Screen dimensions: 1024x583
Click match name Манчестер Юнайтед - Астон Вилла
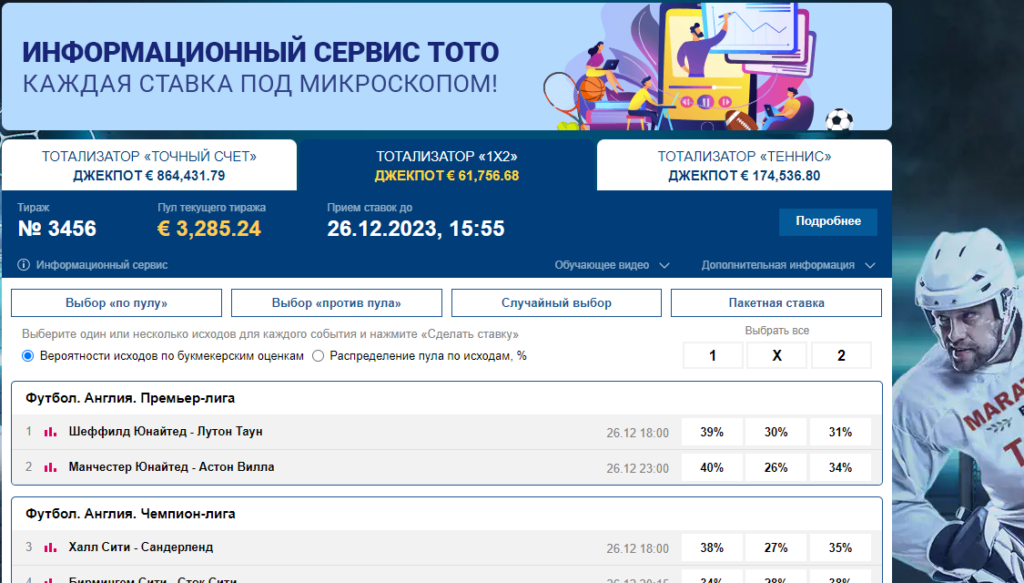[x=171, y=467]
